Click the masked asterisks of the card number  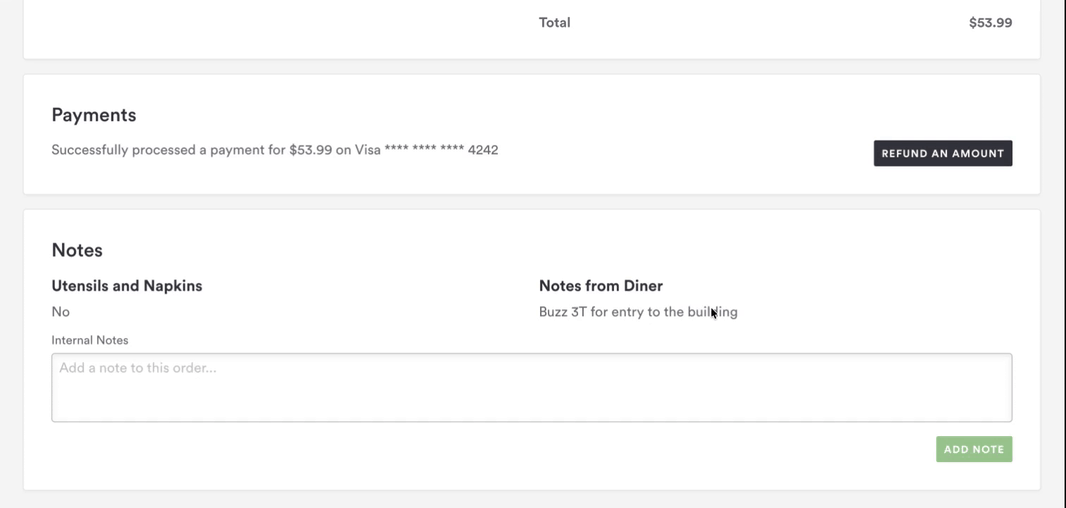pyautogui.click(x=424, y=150)
